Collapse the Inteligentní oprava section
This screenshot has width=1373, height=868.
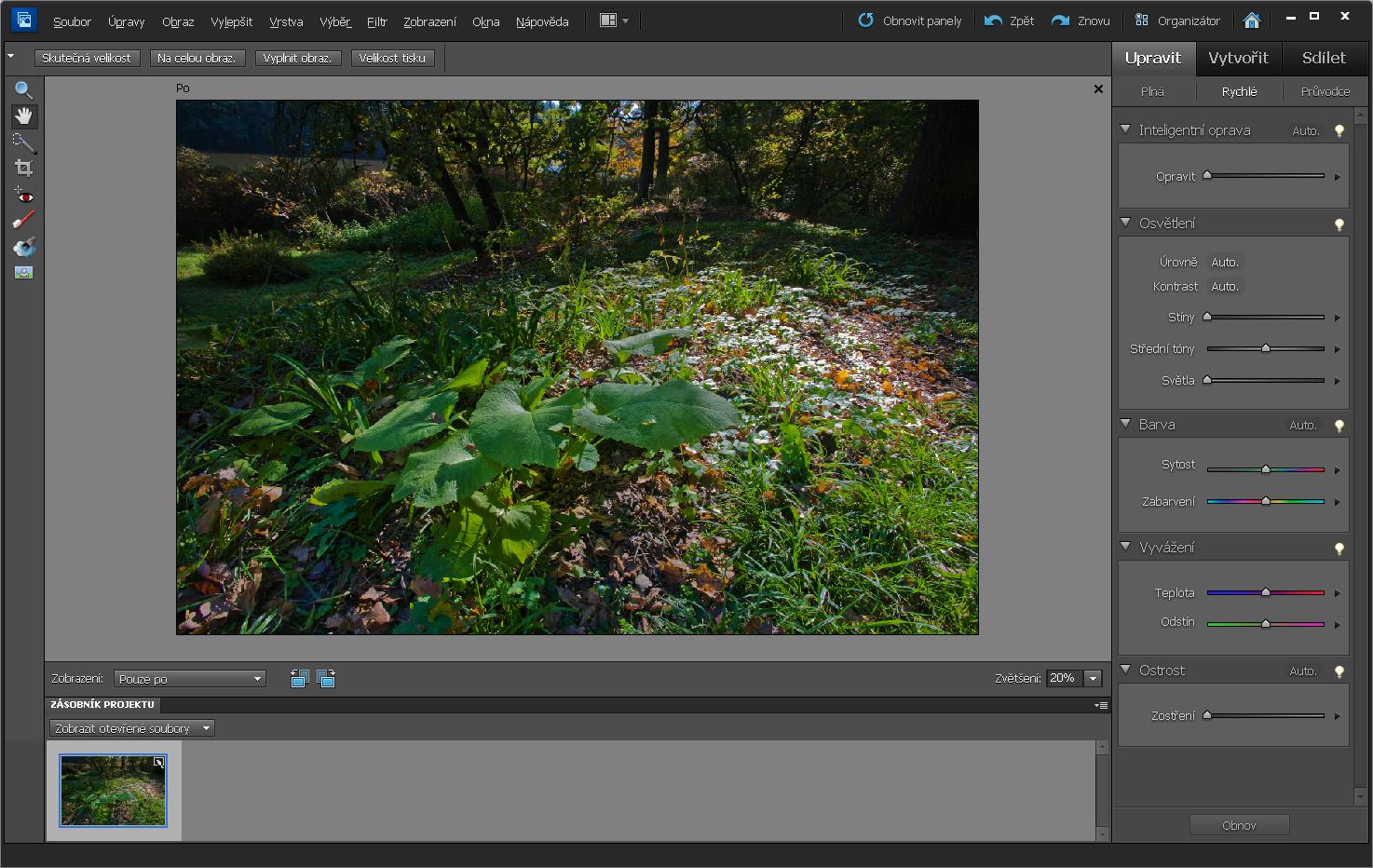click(x=1125, y=130)
